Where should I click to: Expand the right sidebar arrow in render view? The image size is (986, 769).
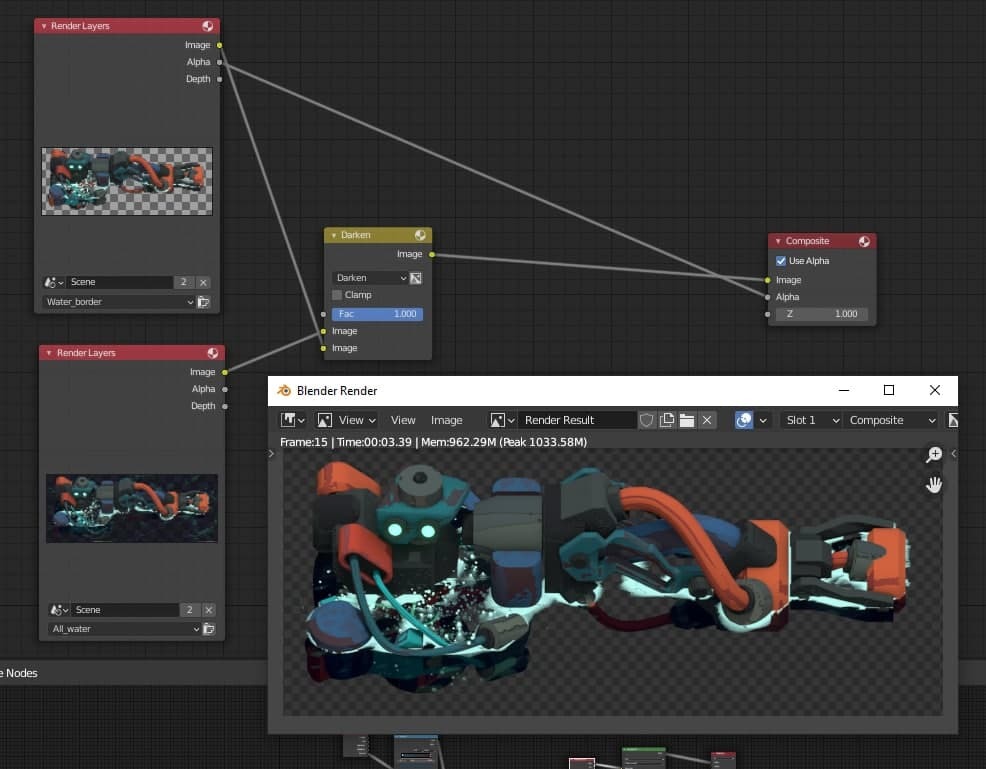[x=953, y=453]
